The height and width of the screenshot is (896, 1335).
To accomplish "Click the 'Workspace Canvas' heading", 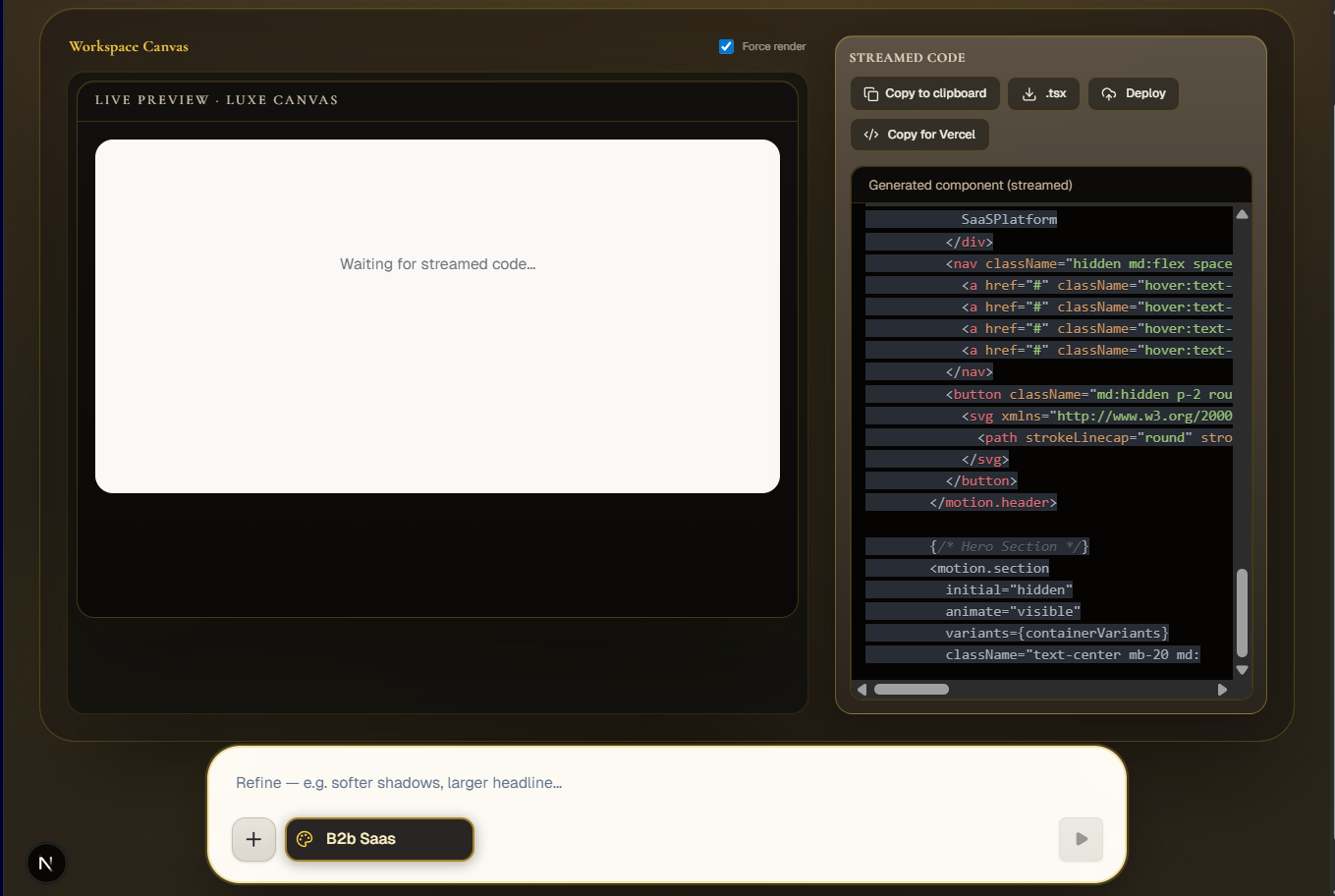I will pos(129,46).
